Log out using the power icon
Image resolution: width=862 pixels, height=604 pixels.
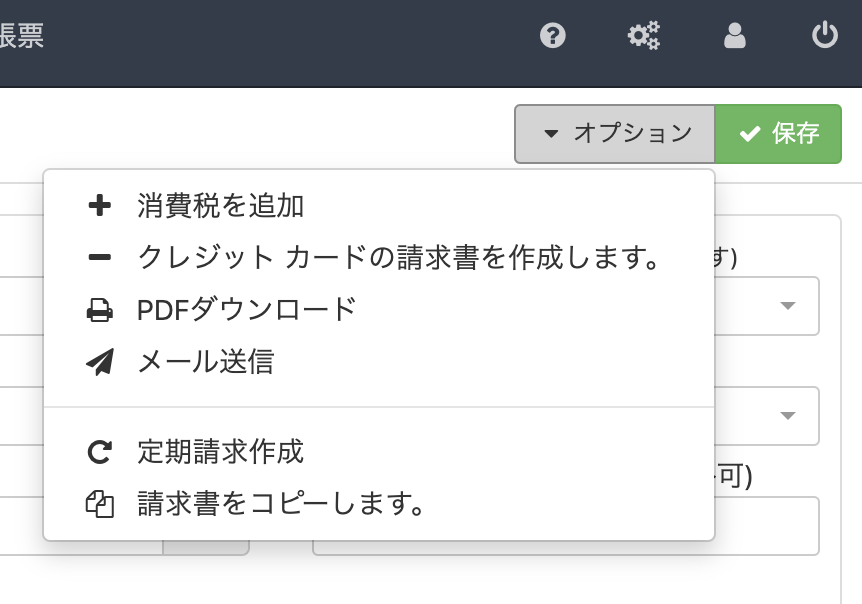pyautogui.click(x=824, y=37)
